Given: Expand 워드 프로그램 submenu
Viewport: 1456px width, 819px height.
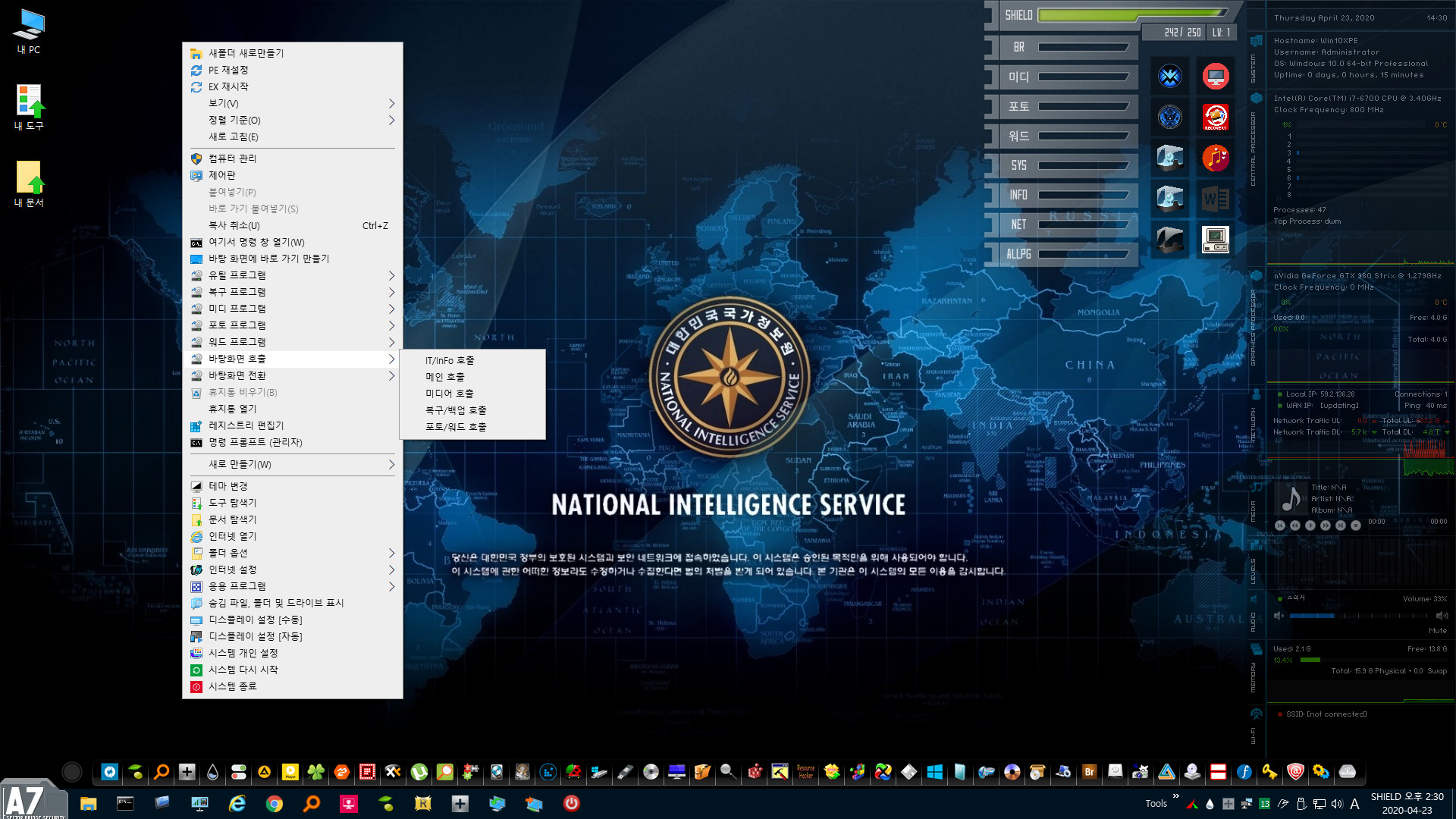Looking at the screenshot, I should [x=293, y=342].
